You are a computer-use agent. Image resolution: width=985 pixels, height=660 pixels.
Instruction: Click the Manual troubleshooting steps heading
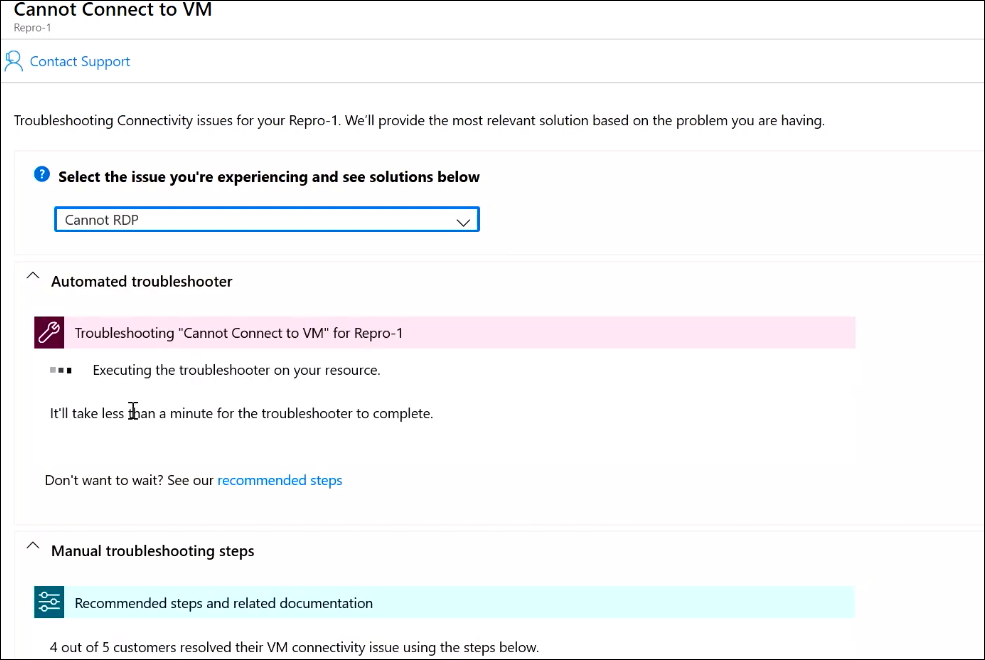152,551
